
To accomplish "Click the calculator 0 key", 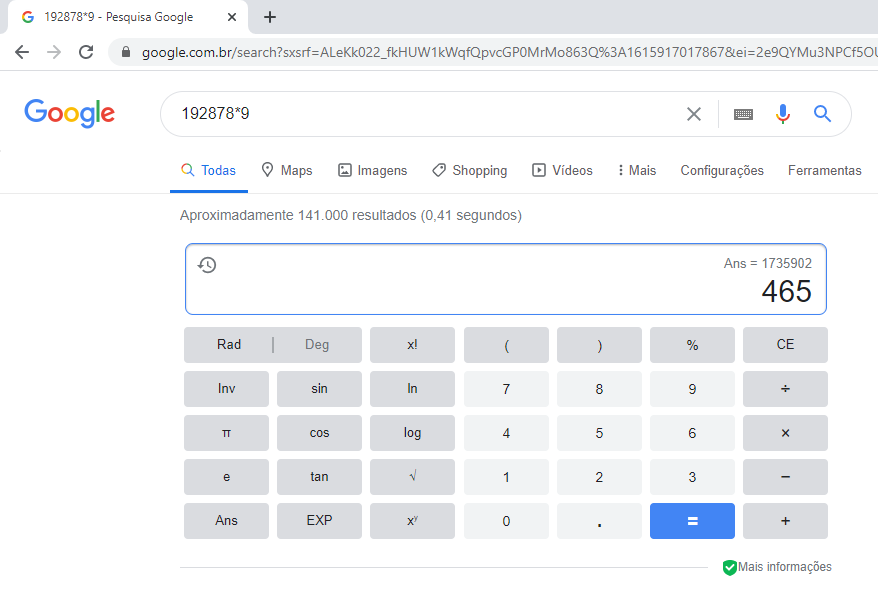I will click(x=506, y=521).
